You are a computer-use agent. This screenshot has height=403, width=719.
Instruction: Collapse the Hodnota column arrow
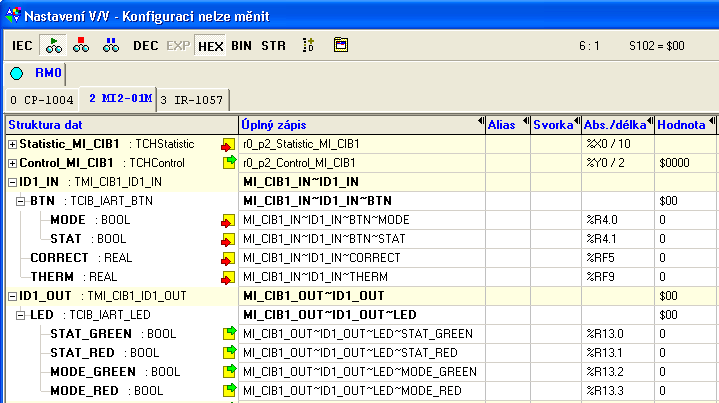pos(711,121)
